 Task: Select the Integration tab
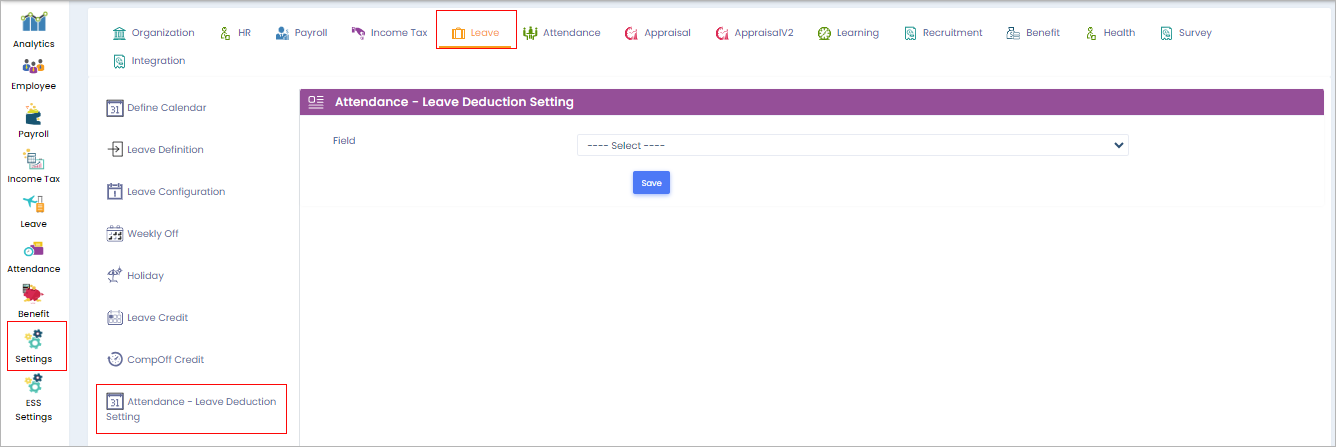coord(149,61)
